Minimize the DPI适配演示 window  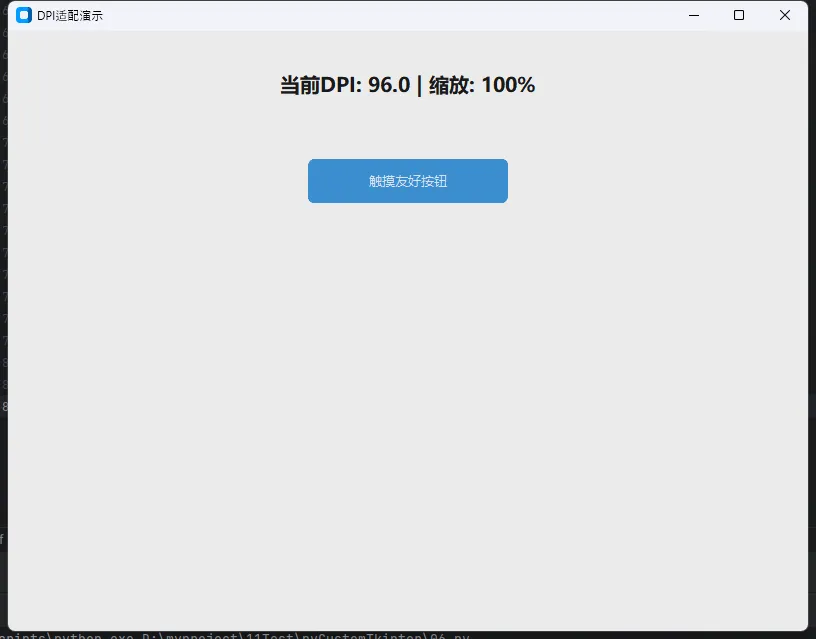click(x=693, y=15)
